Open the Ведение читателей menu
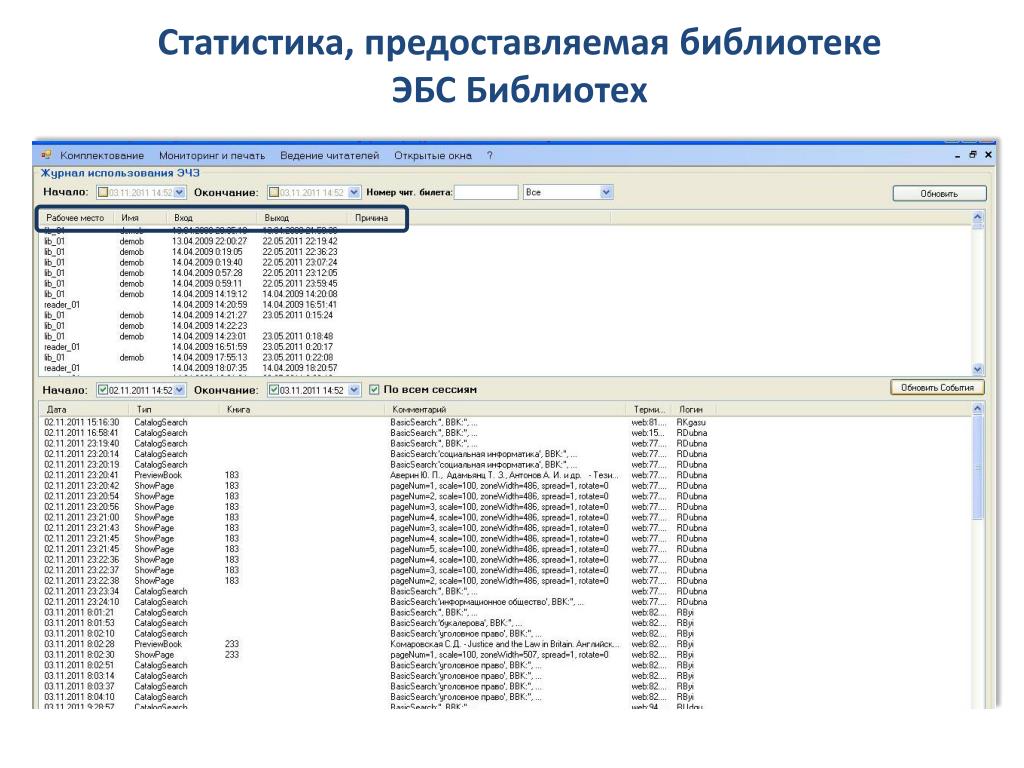 coord(329,155)
